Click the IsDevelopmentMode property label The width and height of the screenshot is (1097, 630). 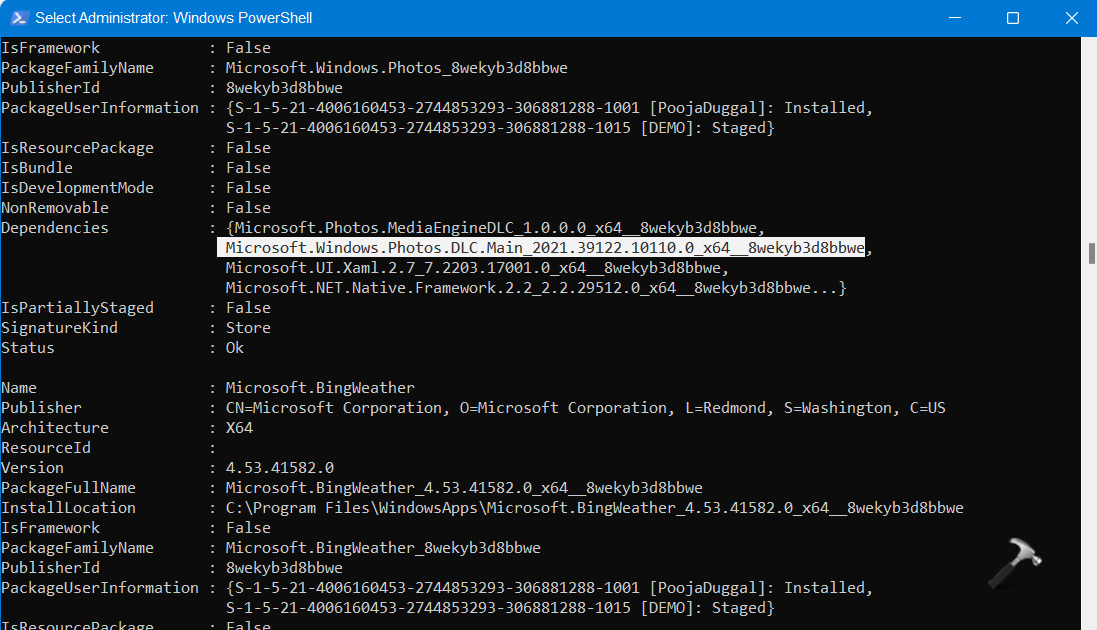[x=77, y=188]
